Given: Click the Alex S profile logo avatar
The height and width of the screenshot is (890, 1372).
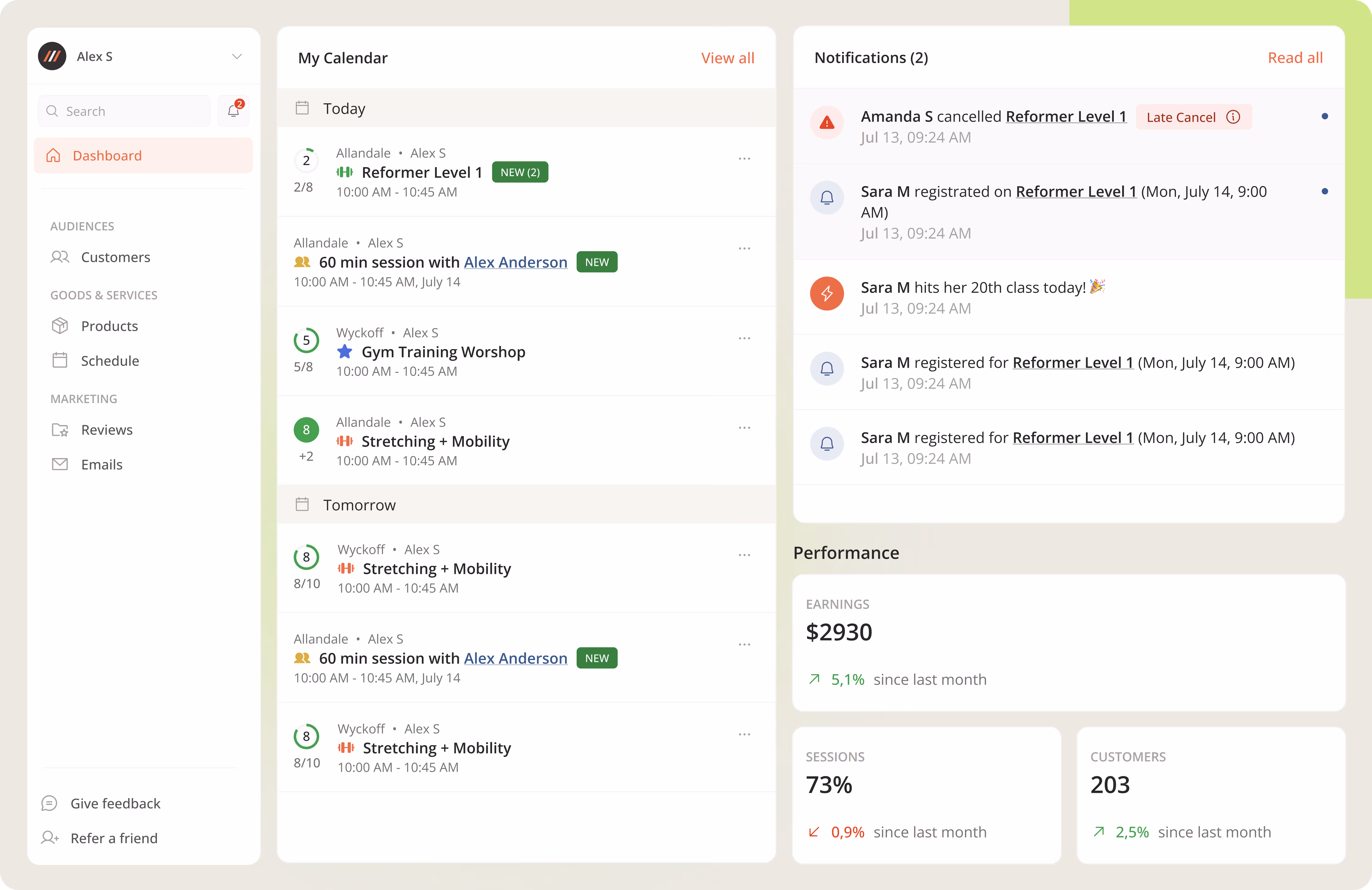Looking at the screenshot, I should [52, 56].
